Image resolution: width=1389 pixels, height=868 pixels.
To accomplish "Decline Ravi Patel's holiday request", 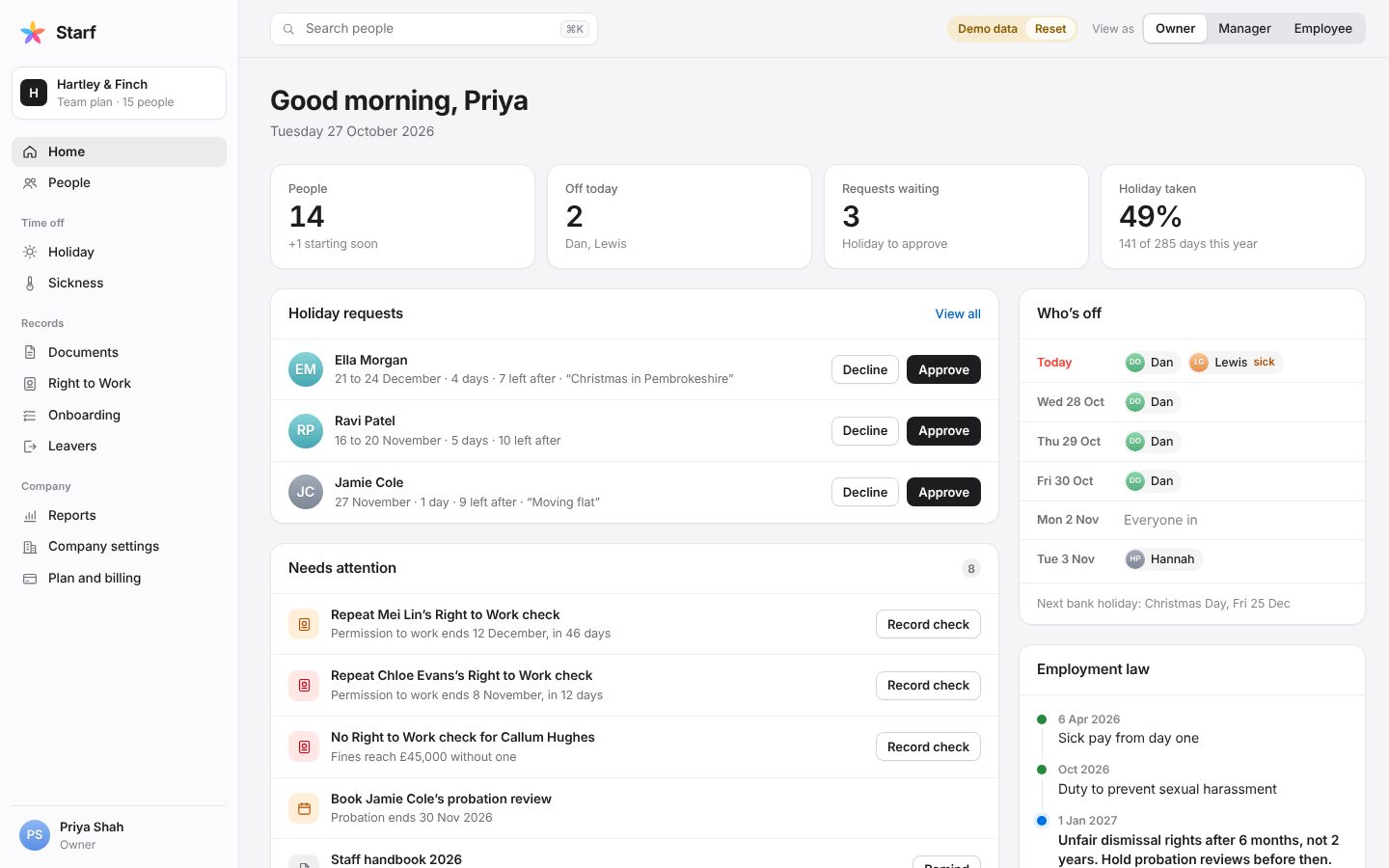I will tap(865, 431).
